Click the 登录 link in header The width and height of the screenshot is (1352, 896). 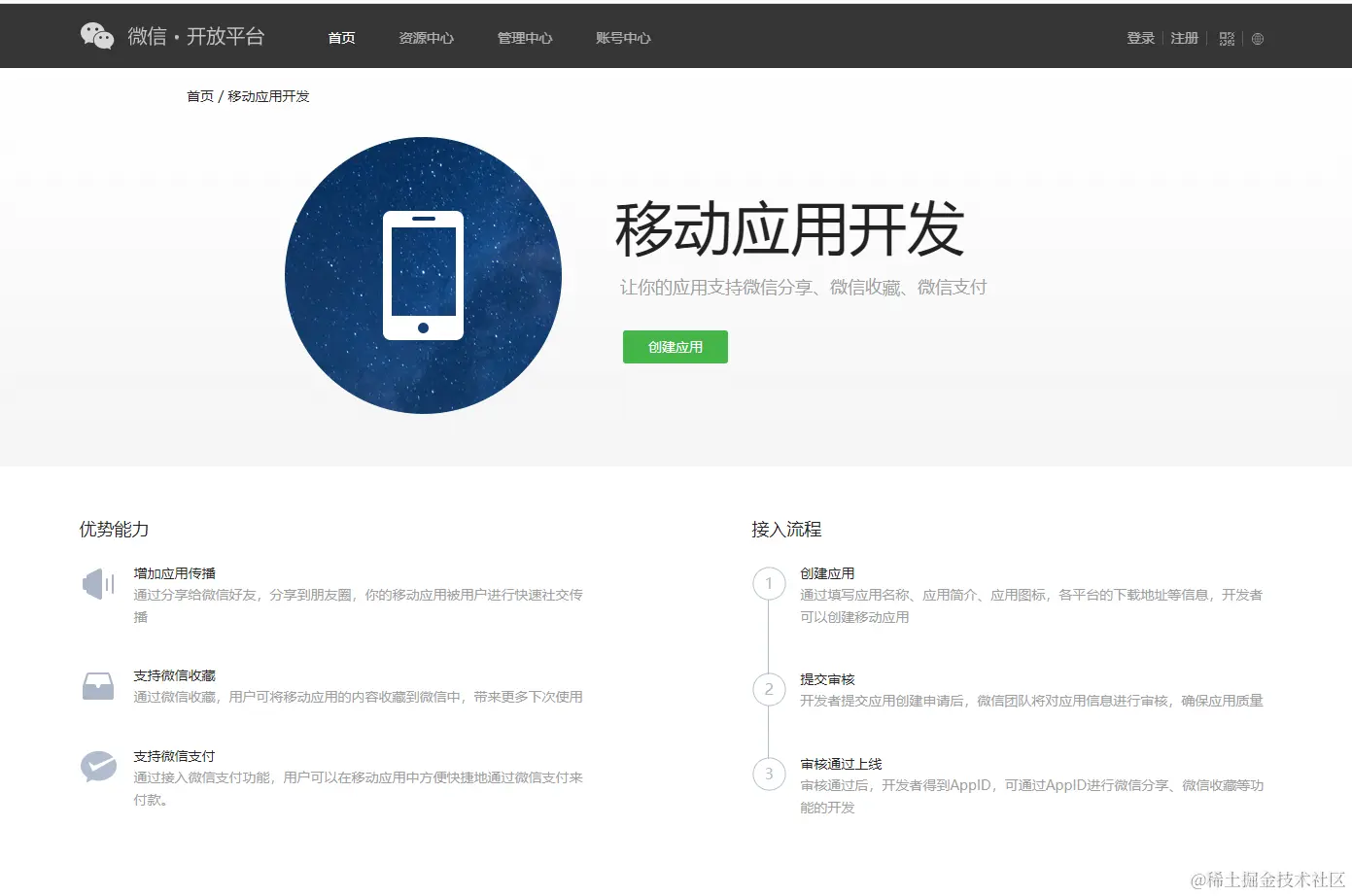pyautogui.click(x=1140, y=38)
